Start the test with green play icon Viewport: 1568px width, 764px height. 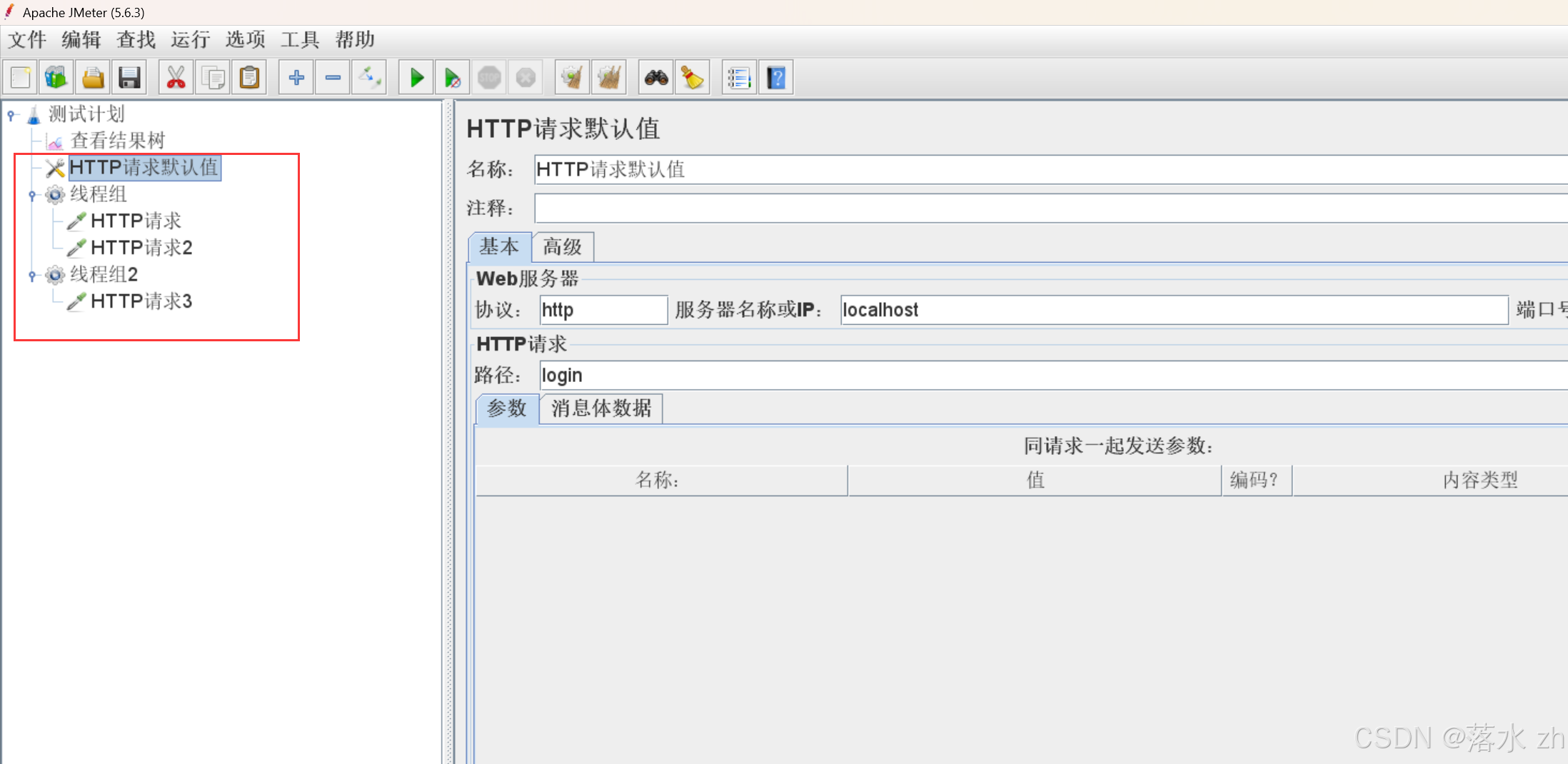416,77
